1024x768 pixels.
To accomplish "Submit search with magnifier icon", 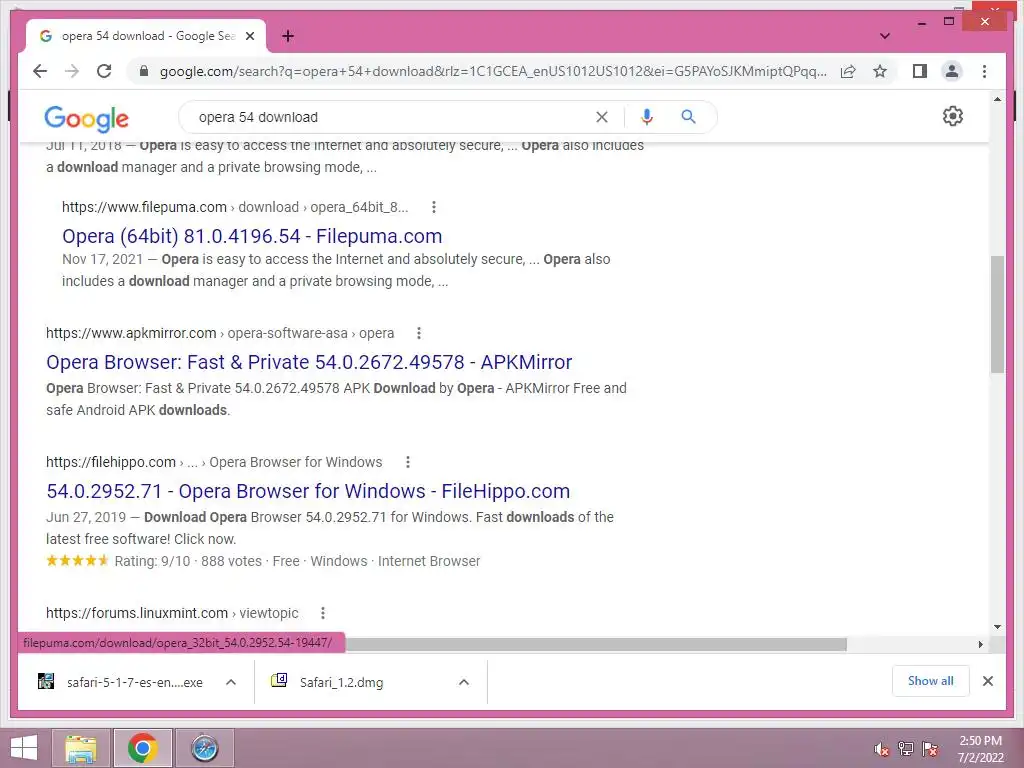I will click(x=688, y=117).
